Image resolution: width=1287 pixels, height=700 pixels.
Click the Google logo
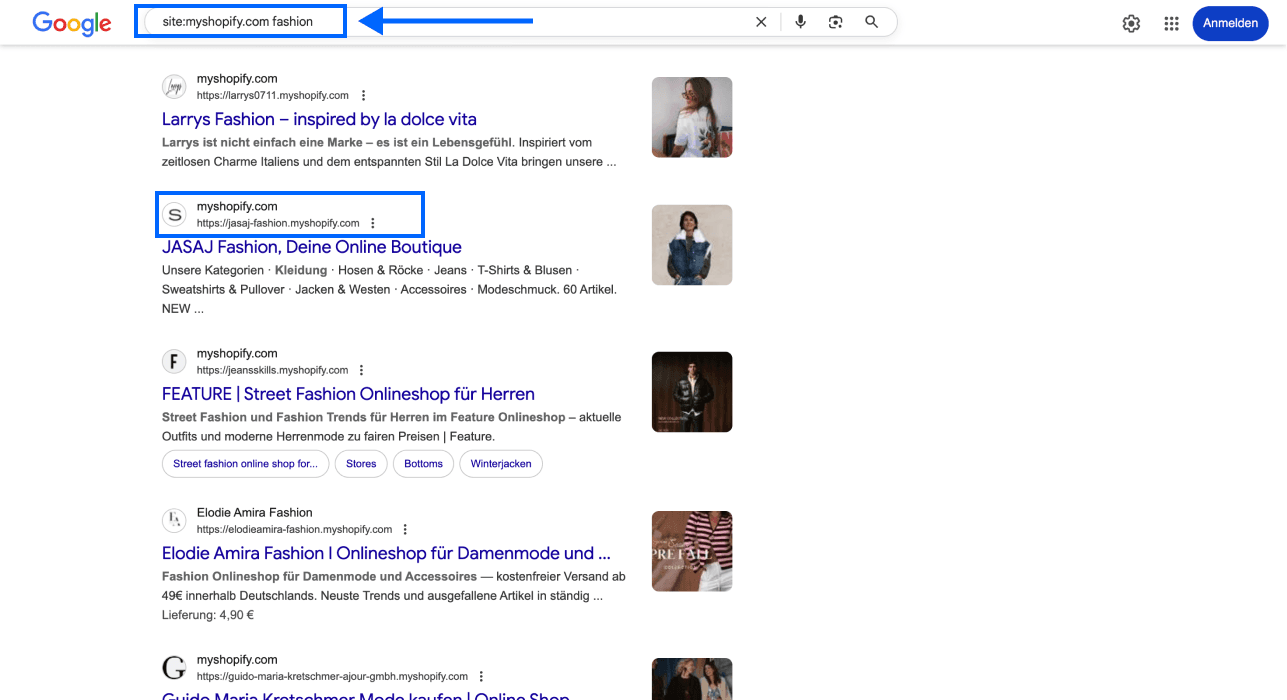(x=71, y=23)
